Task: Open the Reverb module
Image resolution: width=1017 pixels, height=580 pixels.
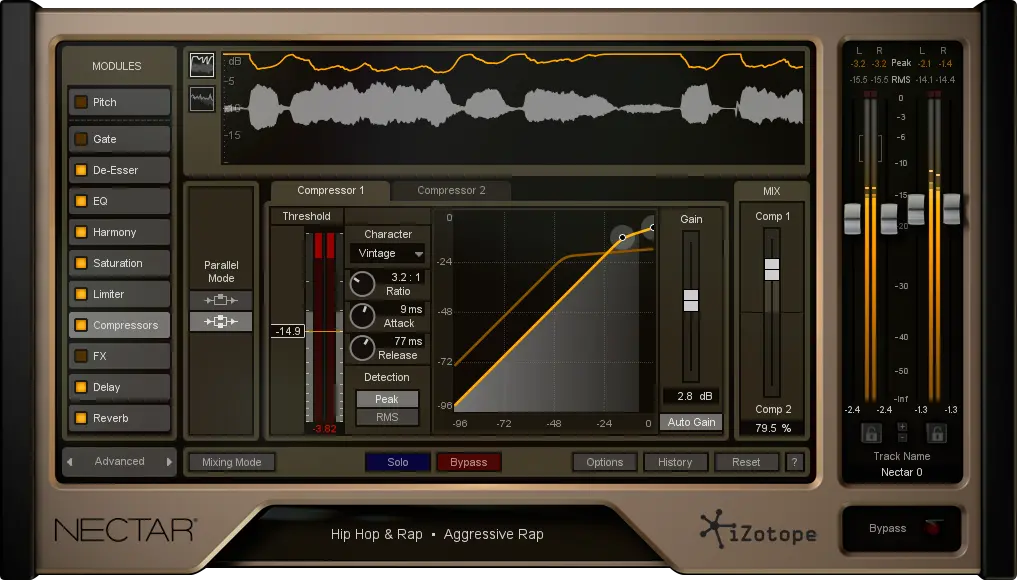Action: [x=119, y=418]
